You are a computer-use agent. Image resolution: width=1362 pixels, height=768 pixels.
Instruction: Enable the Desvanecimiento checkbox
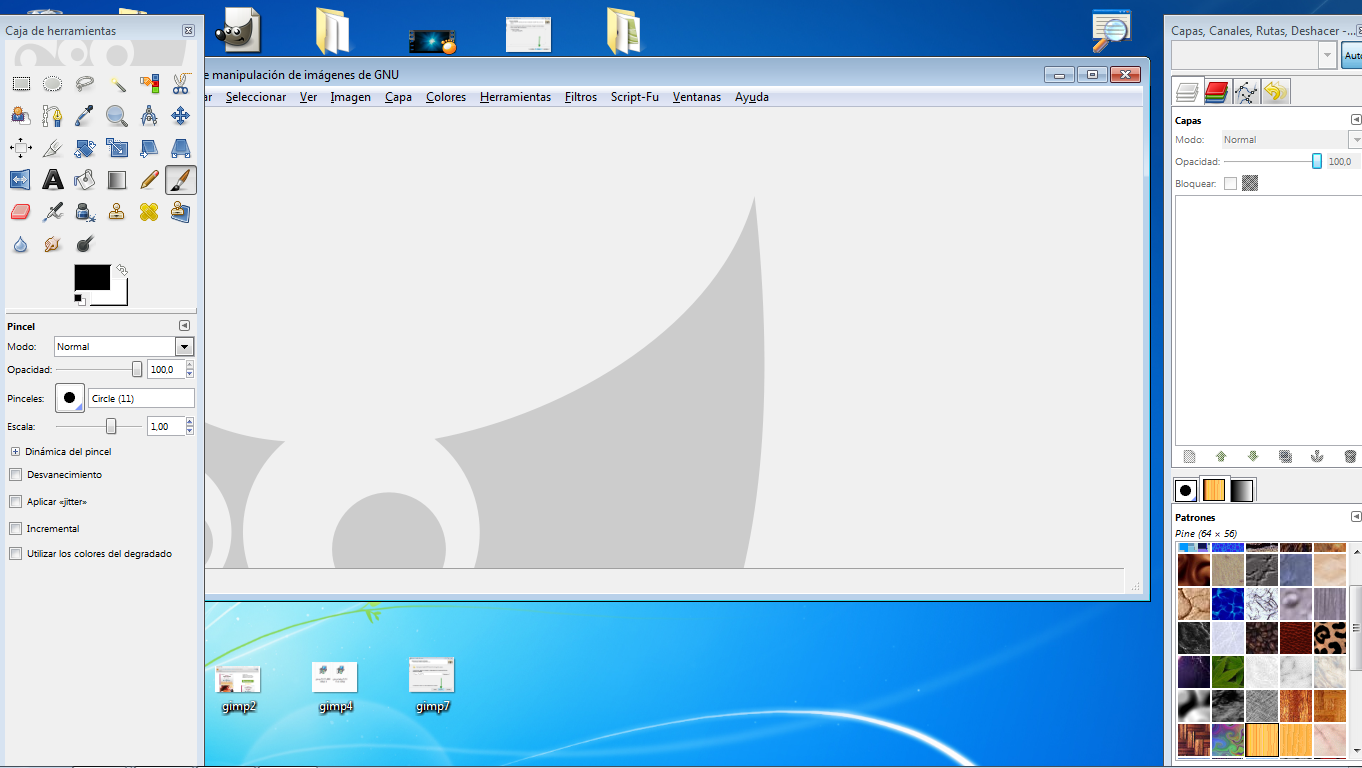point(15,474)
